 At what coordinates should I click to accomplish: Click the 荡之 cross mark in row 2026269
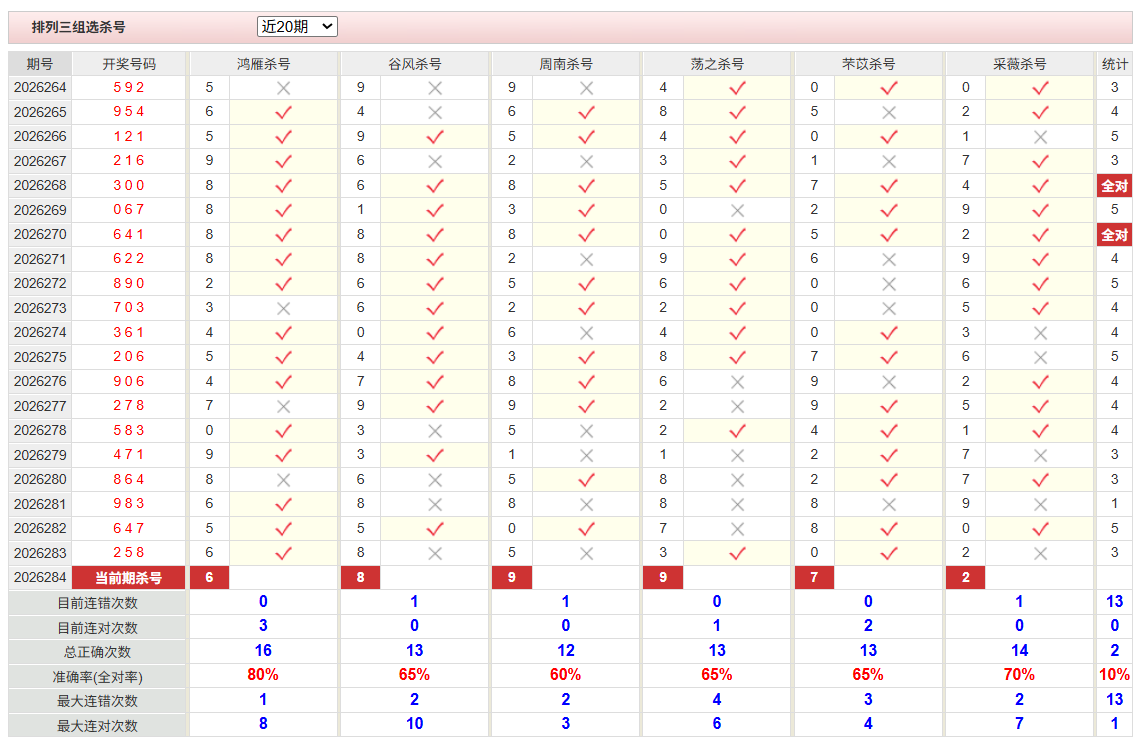click(737, 210)
